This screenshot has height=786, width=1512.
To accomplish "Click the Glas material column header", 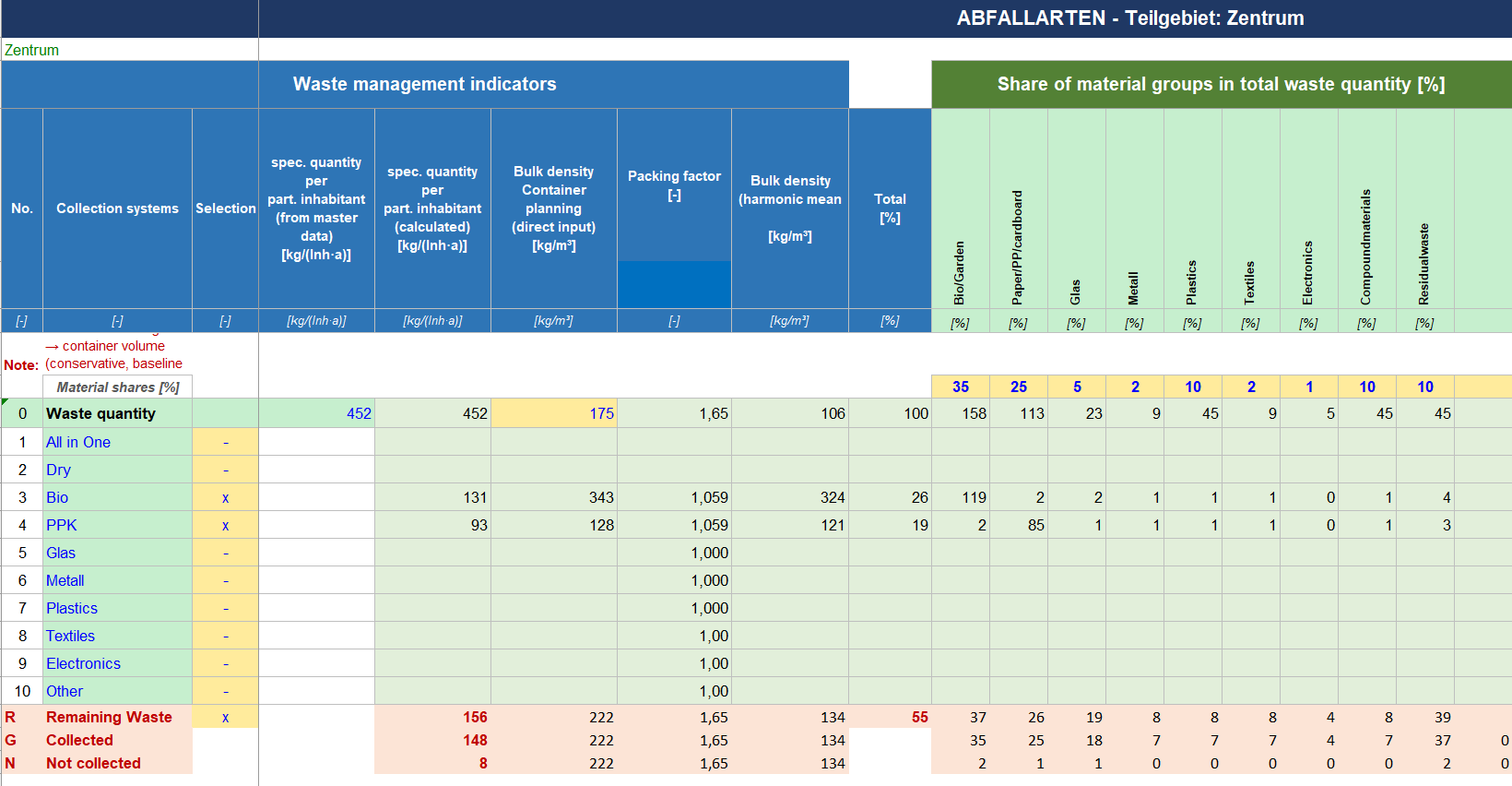I will coord(1077,208).
